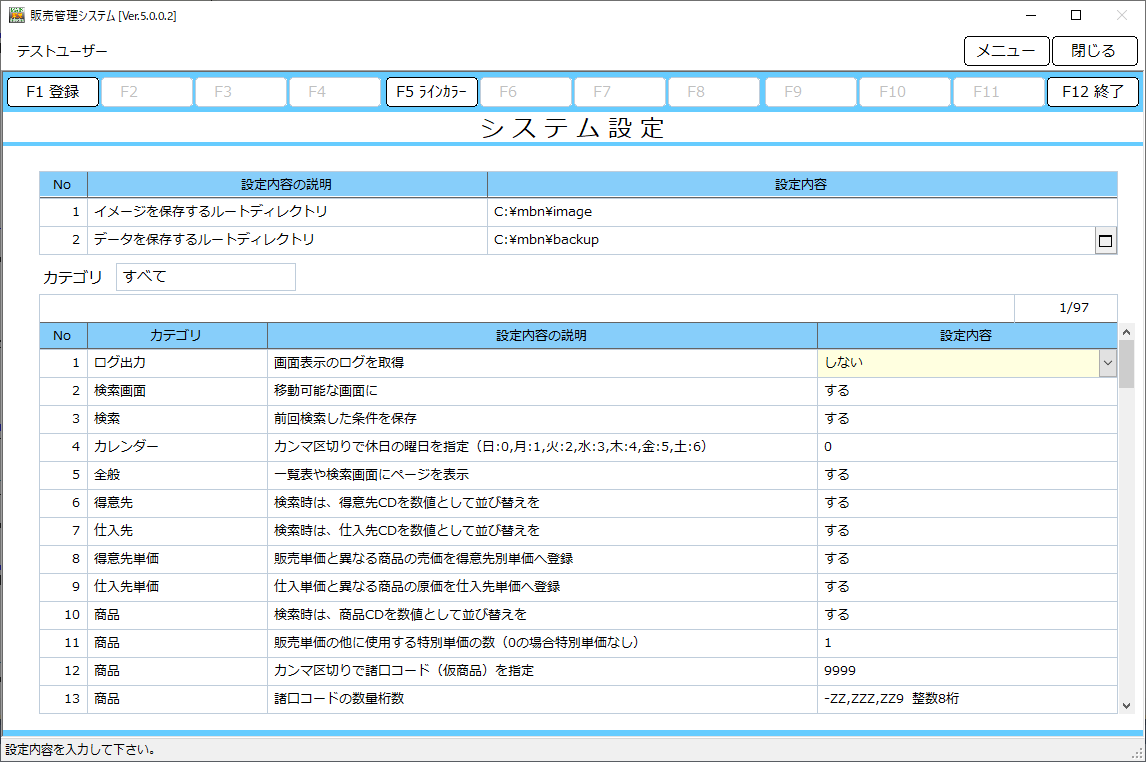Click scrollbar down arrow of settings list
This screenshot has height=762, width=1146.
pos(1126,706)
